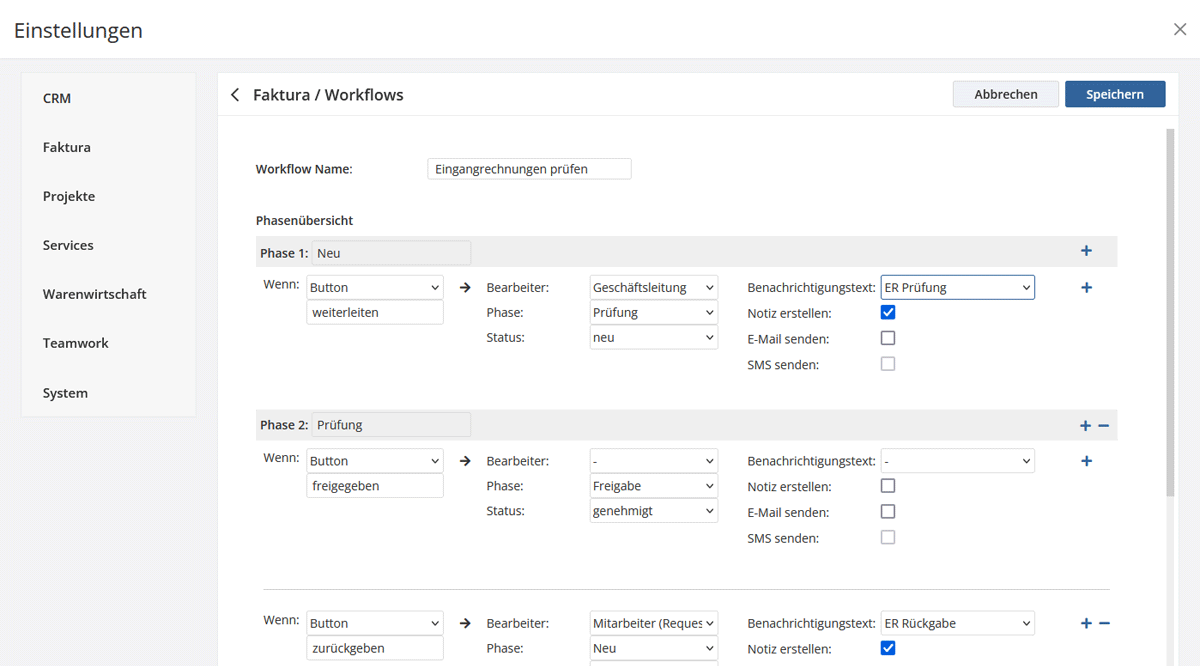The height and width of the screenshot is (666, 1200).
Task: Click the vertical scrollbar of the workflow panel
Action: pos(1170,310)
